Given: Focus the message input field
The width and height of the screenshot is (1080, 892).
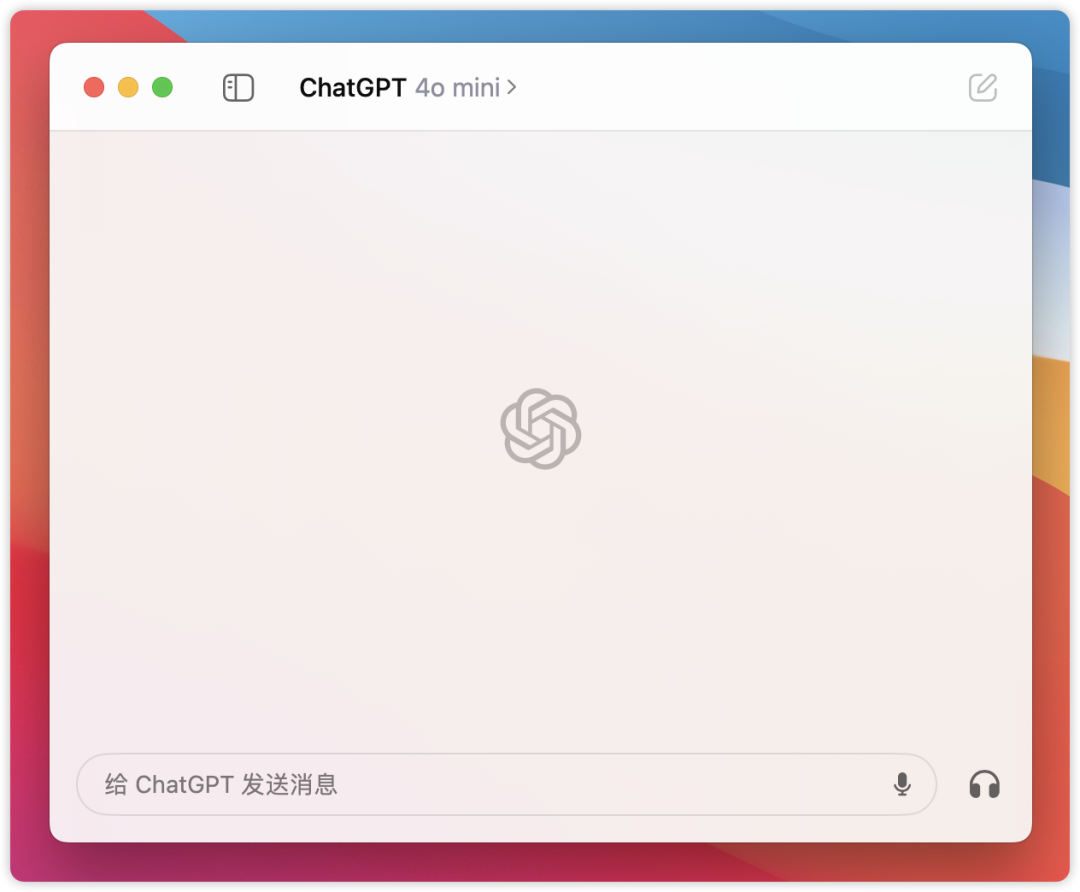Looking at the screenshot, I should point(506,785).
